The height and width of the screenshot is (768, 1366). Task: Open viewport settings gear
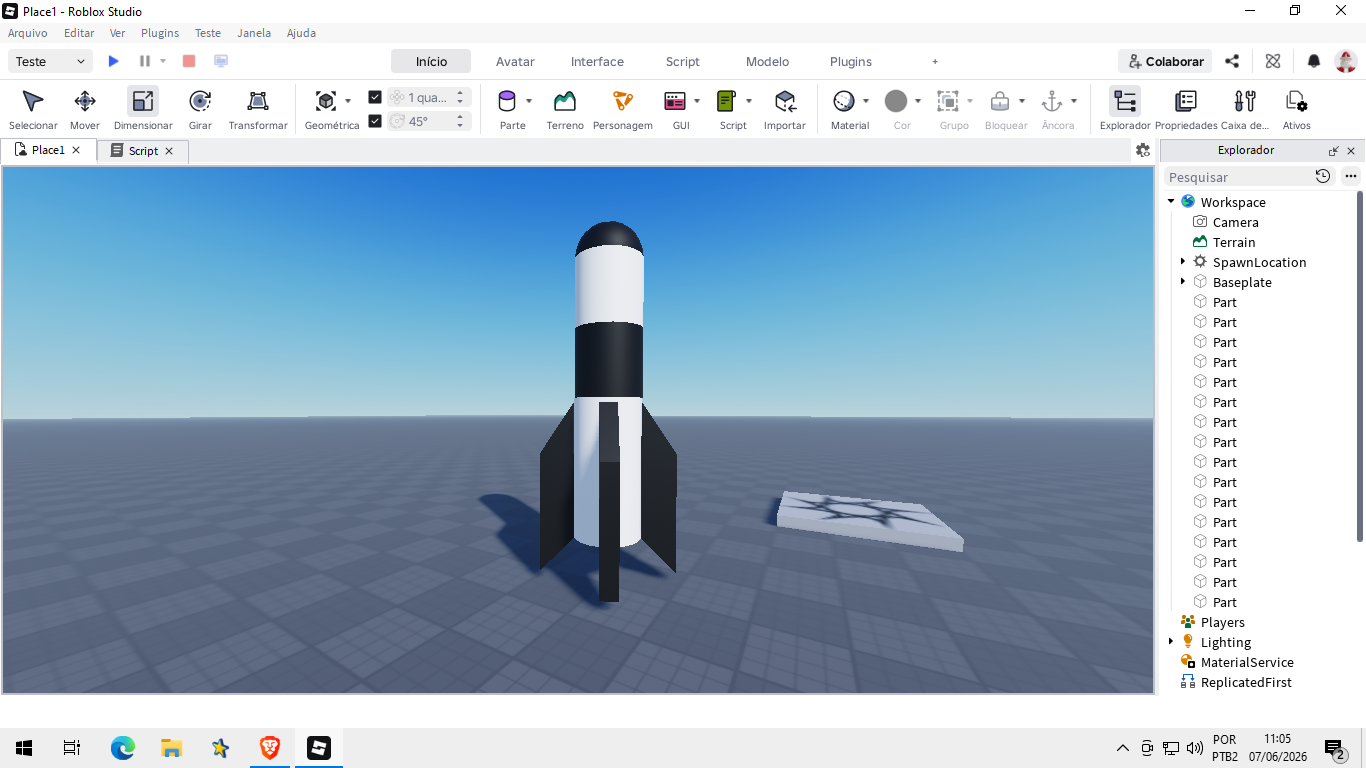point(1143,150)
